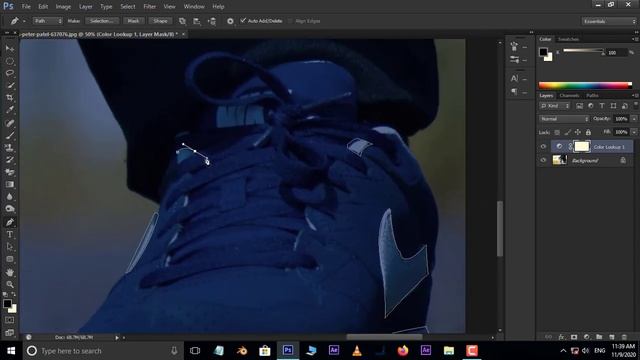Viewport: 640px width, 360px height.
Task: Select the Color Lookup 1 layer mask thumbnail
Action: point(581,147)
